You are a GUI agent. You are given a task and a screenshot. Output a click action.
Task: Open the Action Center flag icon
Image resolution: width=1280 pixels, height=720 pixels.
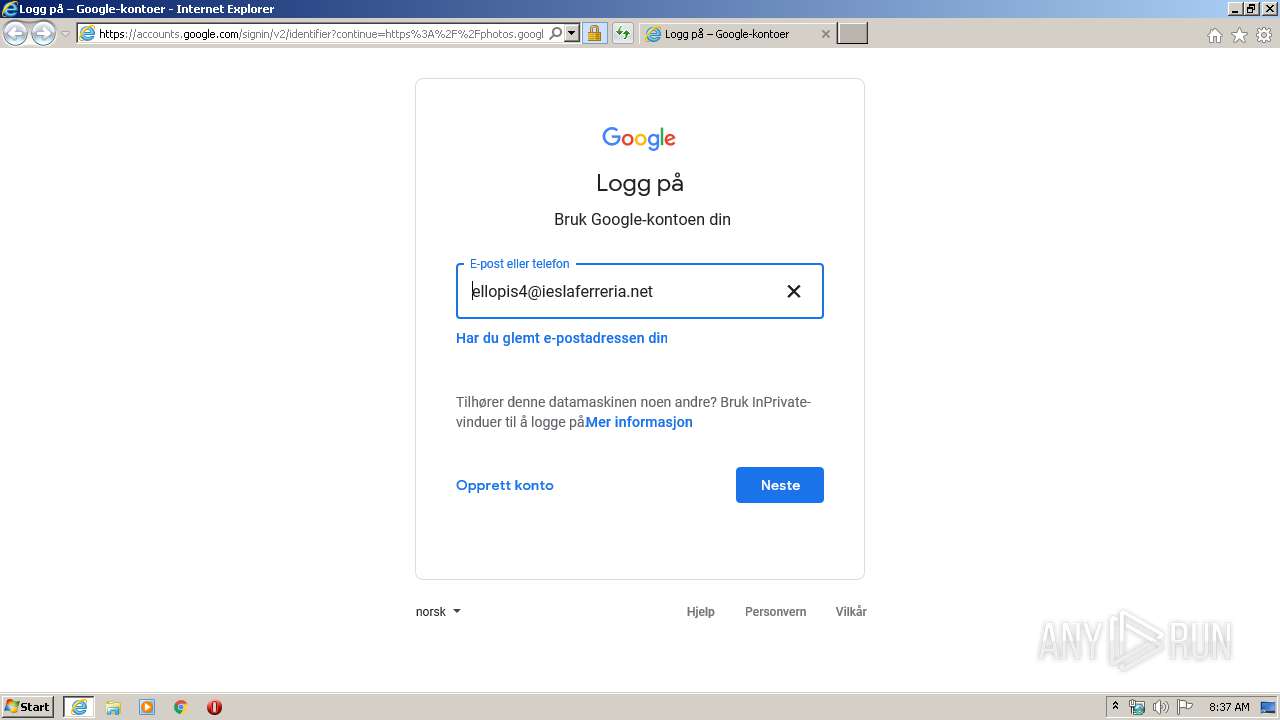click(x=1185, y=707)
